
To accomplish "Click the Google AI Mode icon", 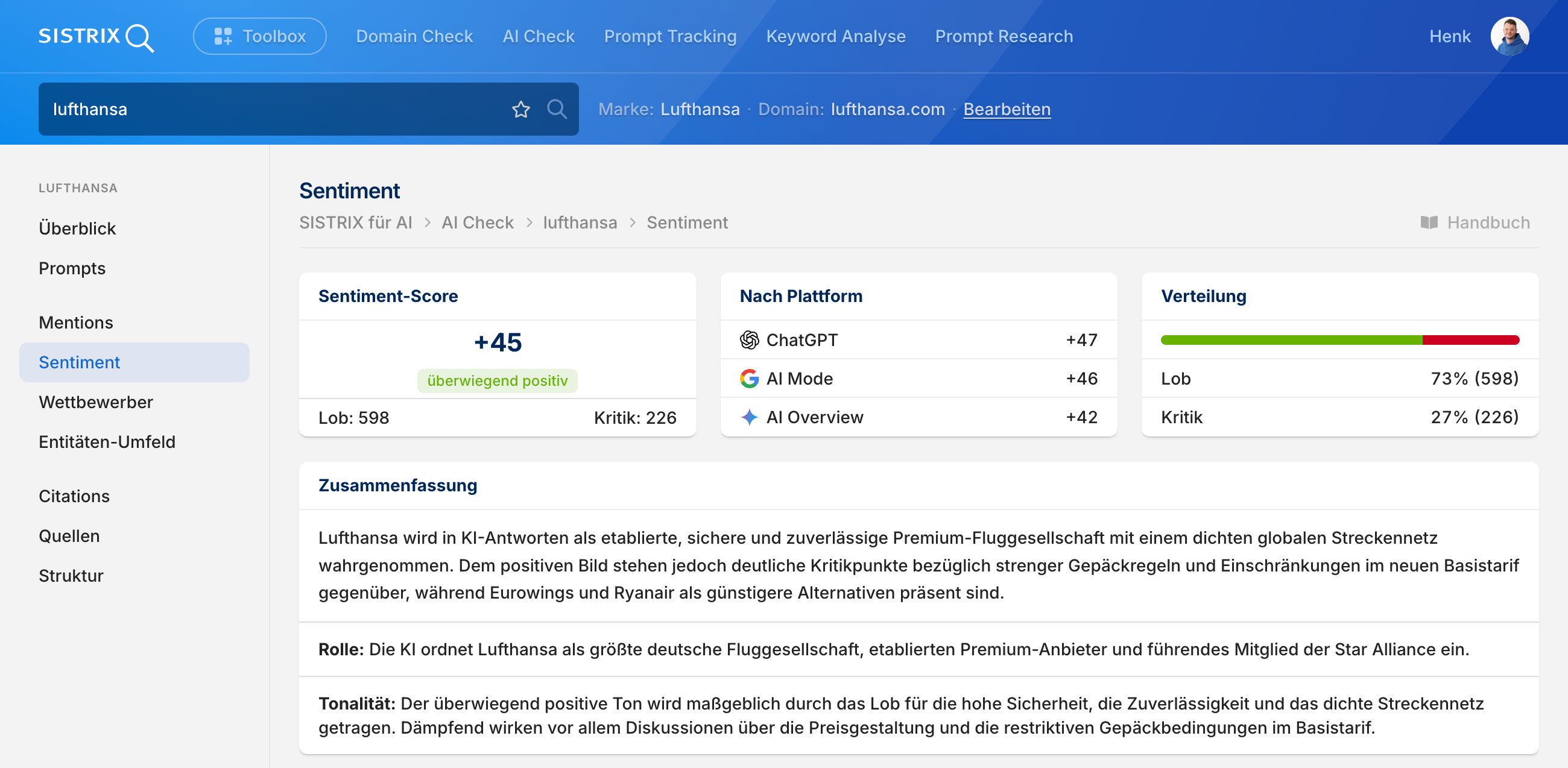I will click(x=748, y=379).
